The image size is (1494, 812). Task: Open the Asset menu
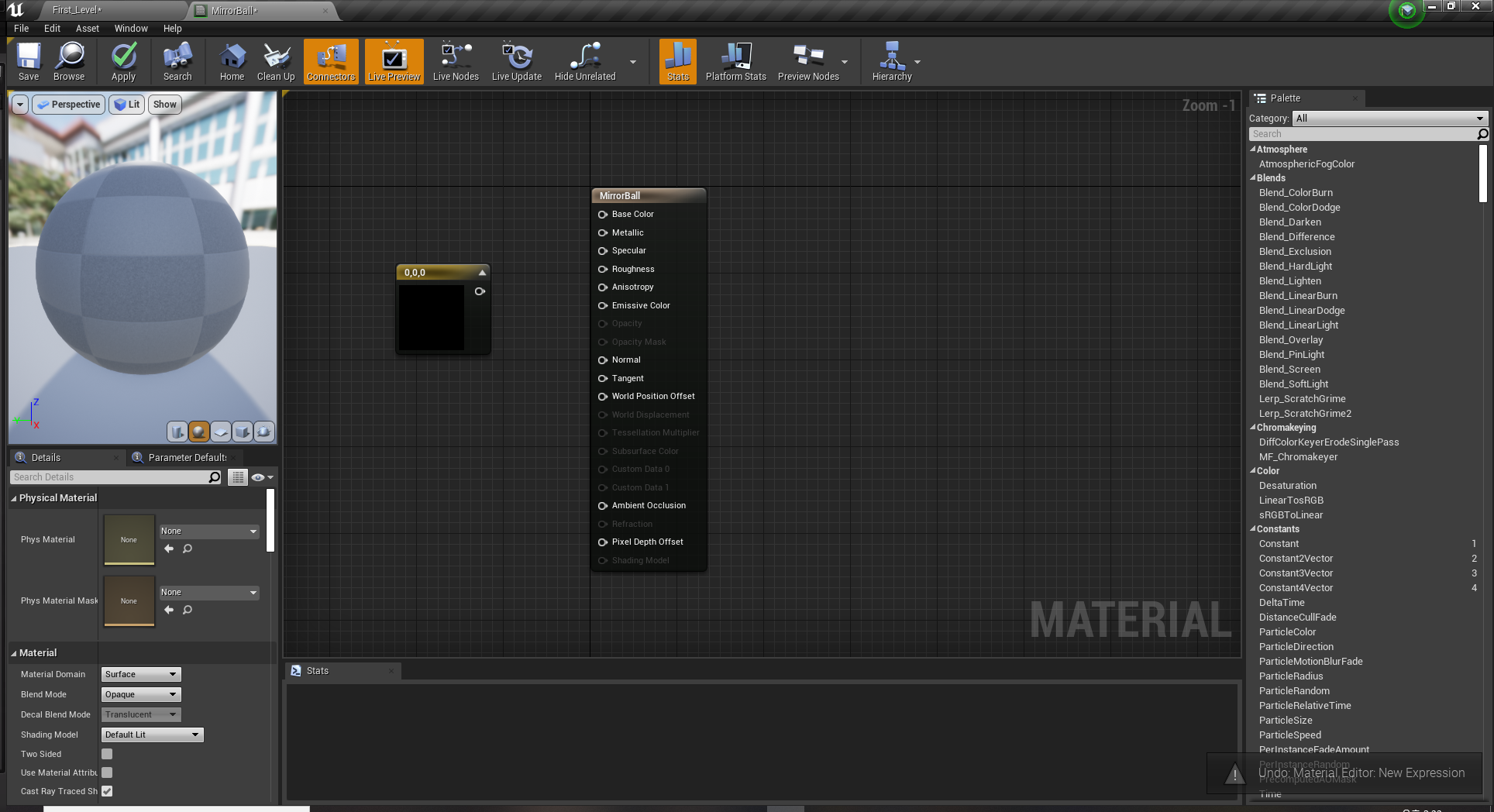pyautogui.click(x=88, y=28)
